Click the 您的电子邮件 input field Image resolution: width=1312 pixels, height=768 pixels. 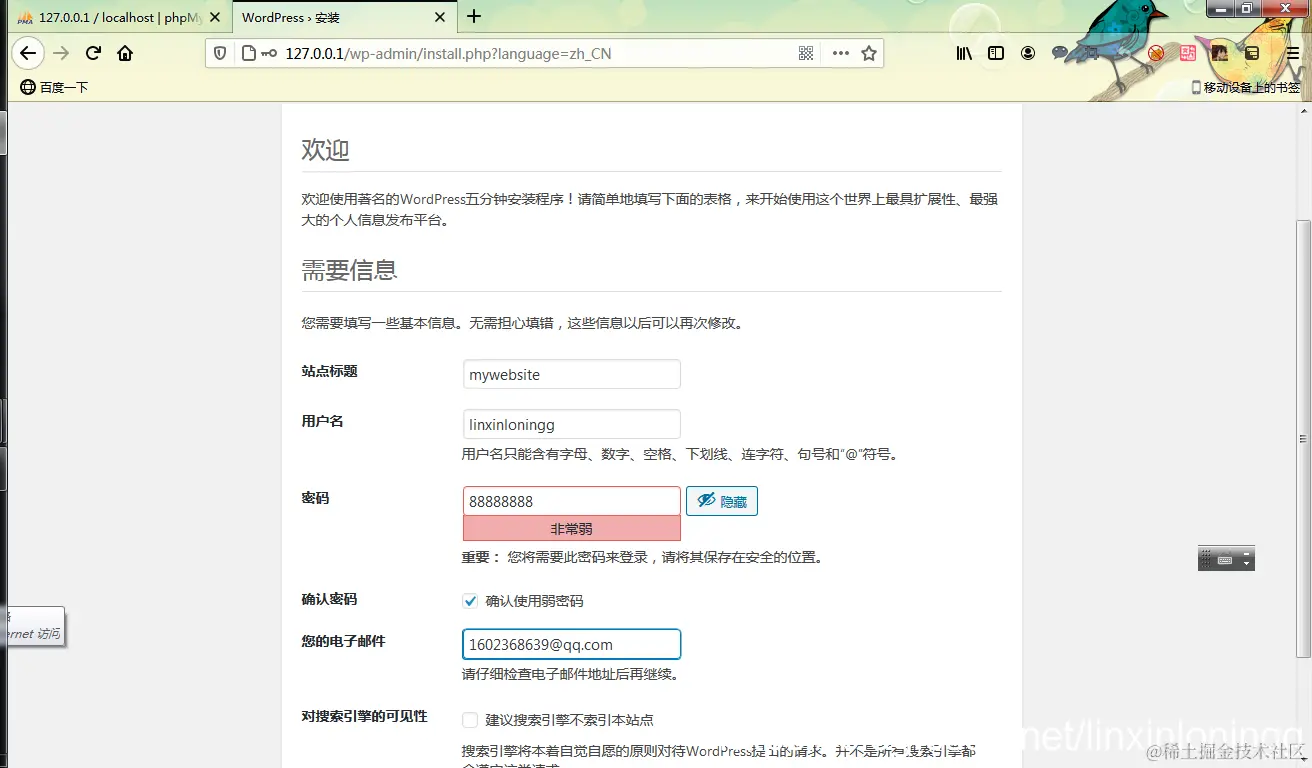(571, 644)
